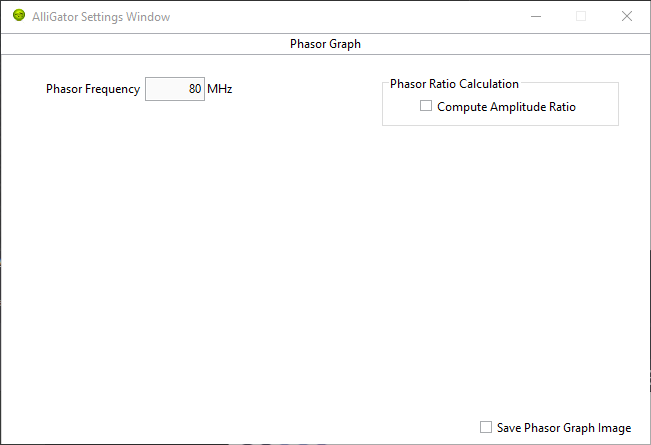Click the AlliGator Settings Window title text

[x=101, y=17]
